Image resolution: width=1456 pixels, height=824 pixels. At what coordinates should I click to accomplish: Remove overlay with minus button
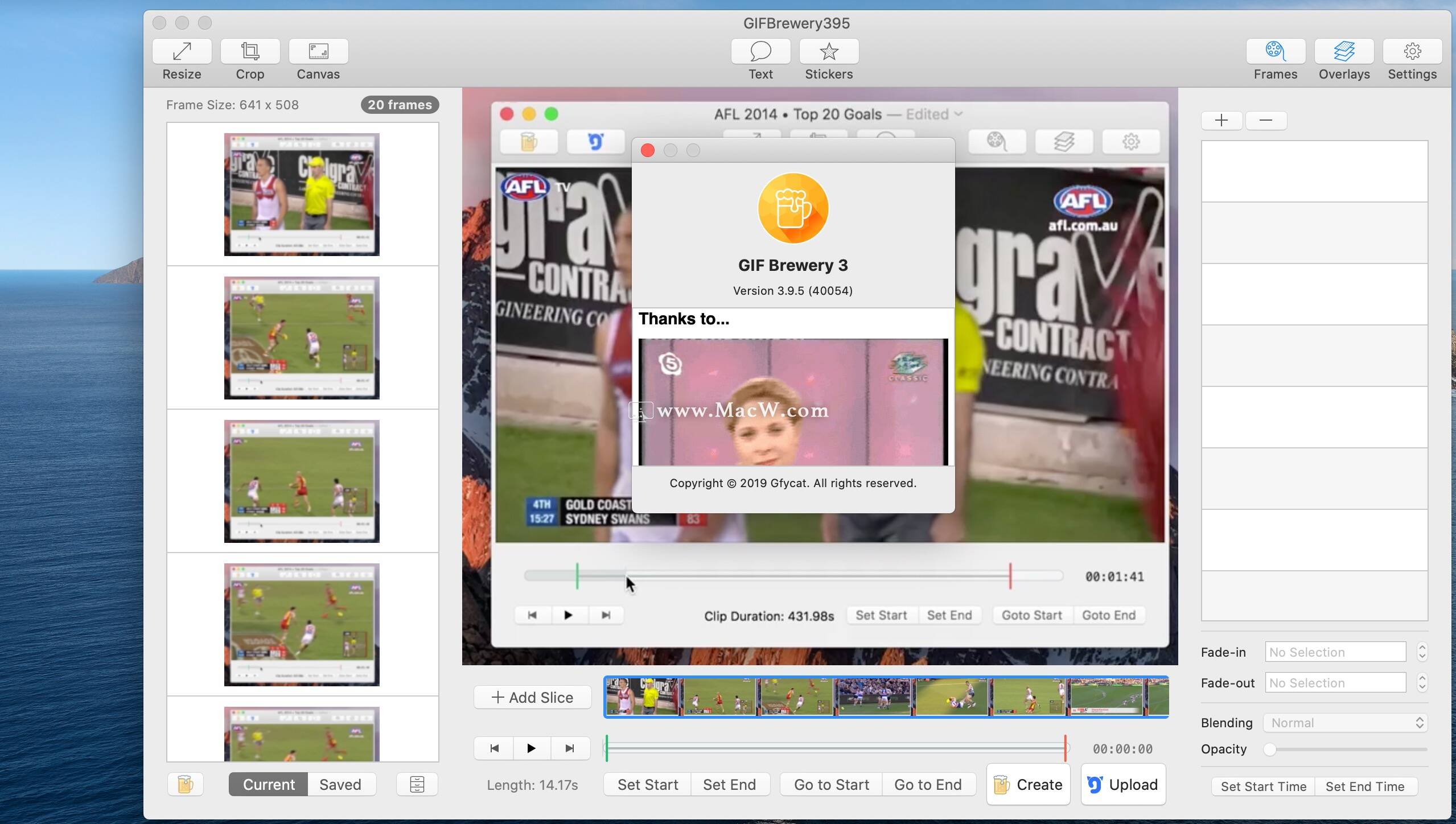(1266, 120)
